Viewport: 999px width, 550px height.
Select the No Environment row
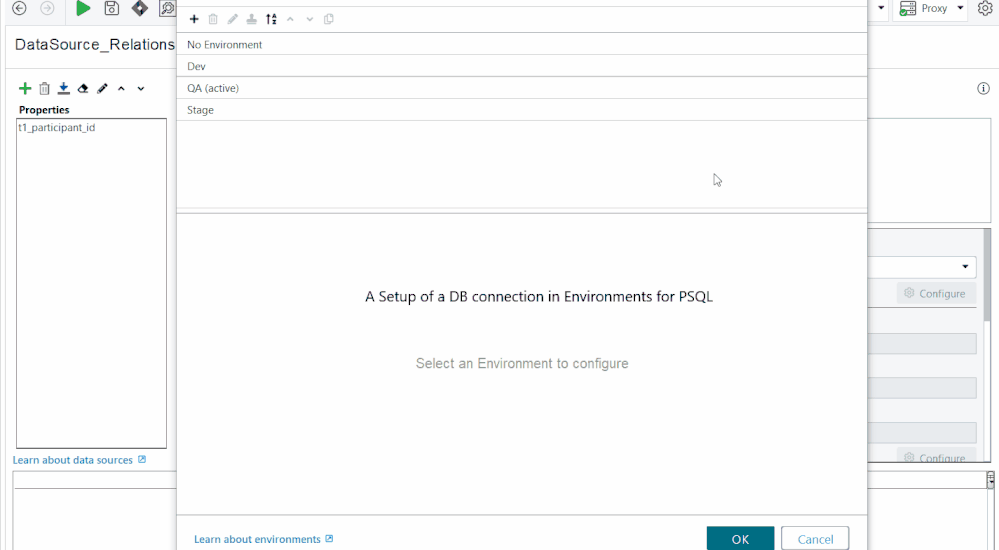click(522, 45)
